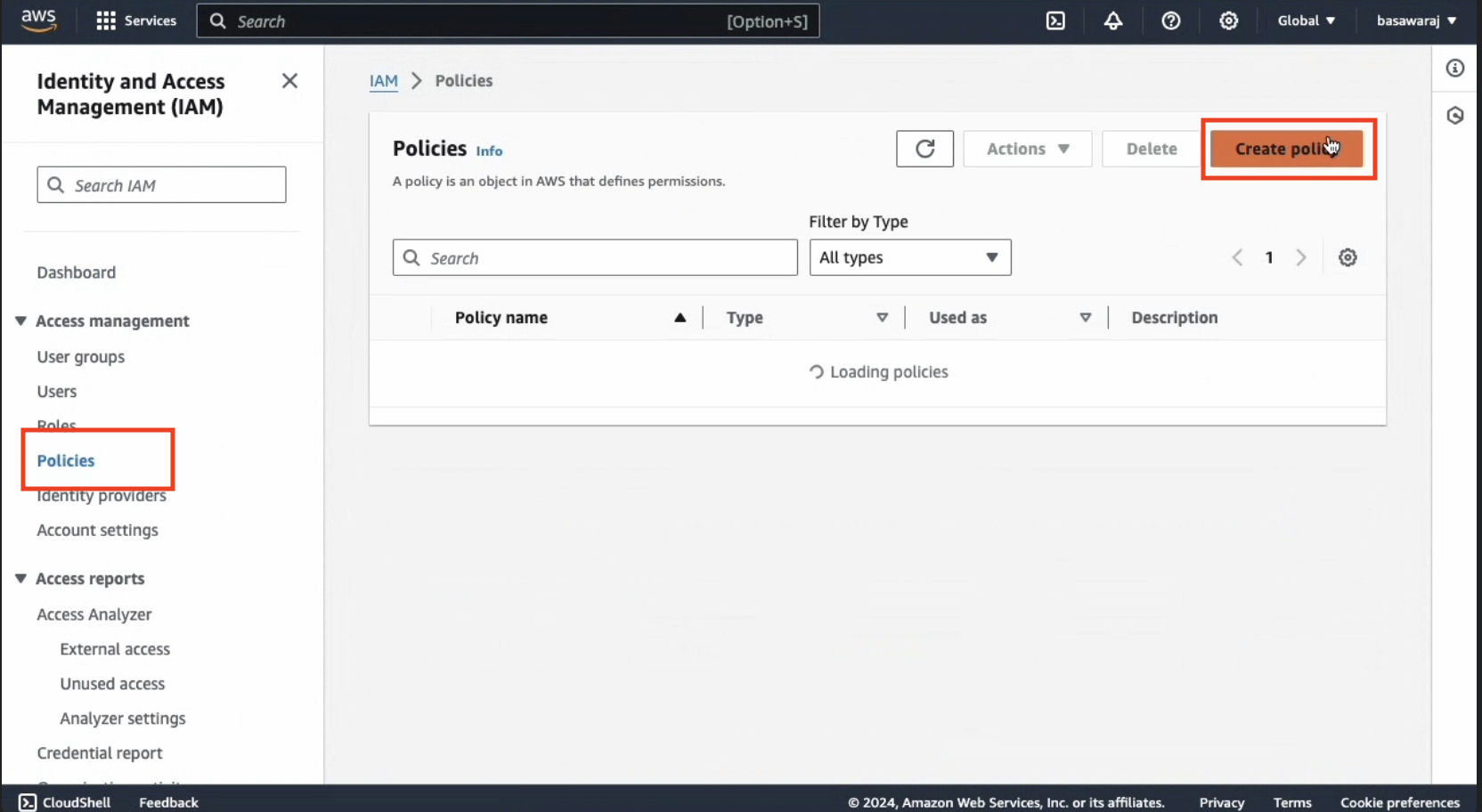Open Users in the sidebar
Screen dimensions: 1482x812
click(x=56, y=392)
